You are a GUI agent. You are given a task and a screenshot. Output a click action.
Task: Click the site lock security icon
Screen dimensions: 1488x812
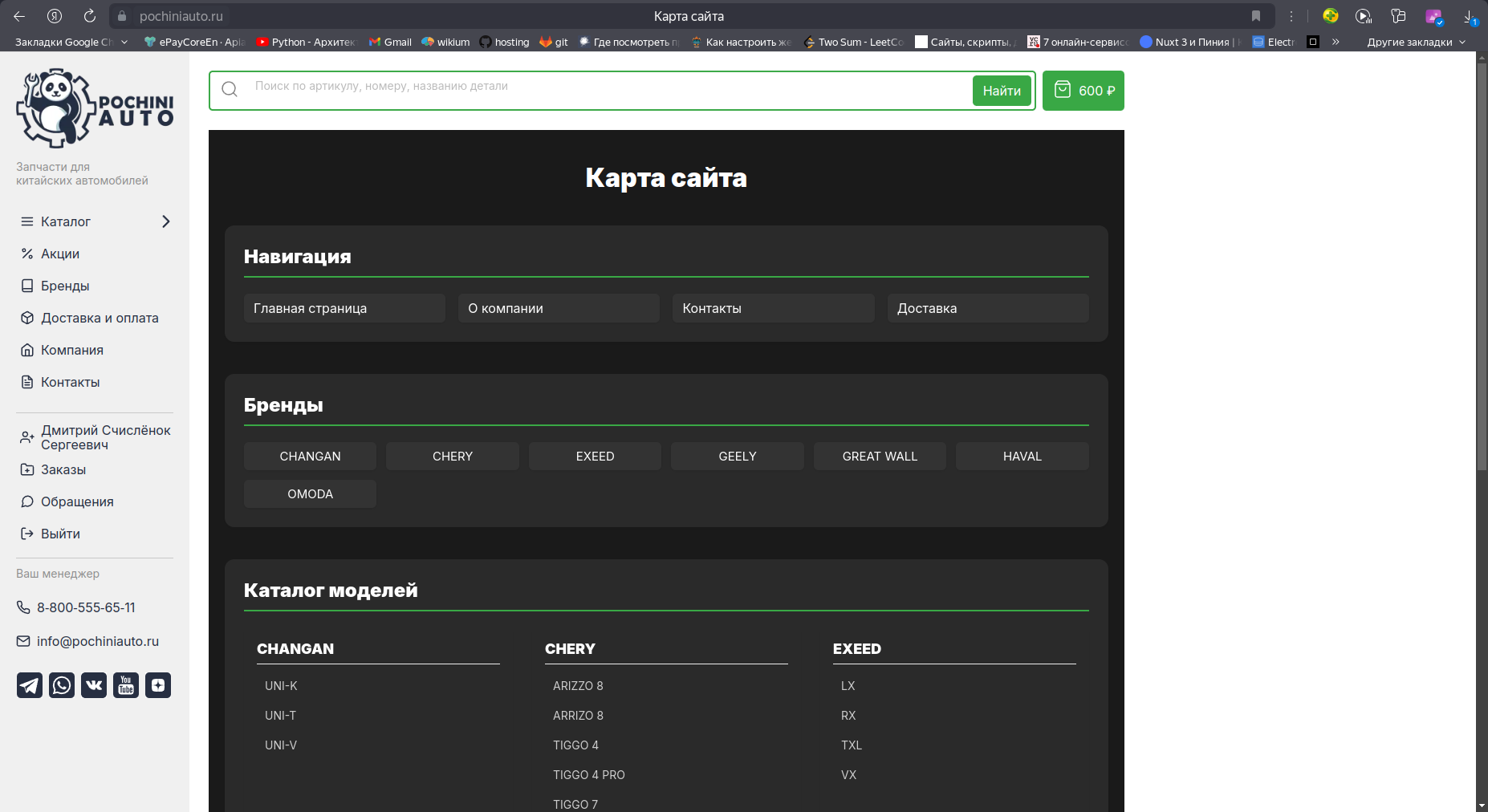[x=122, y=16]
